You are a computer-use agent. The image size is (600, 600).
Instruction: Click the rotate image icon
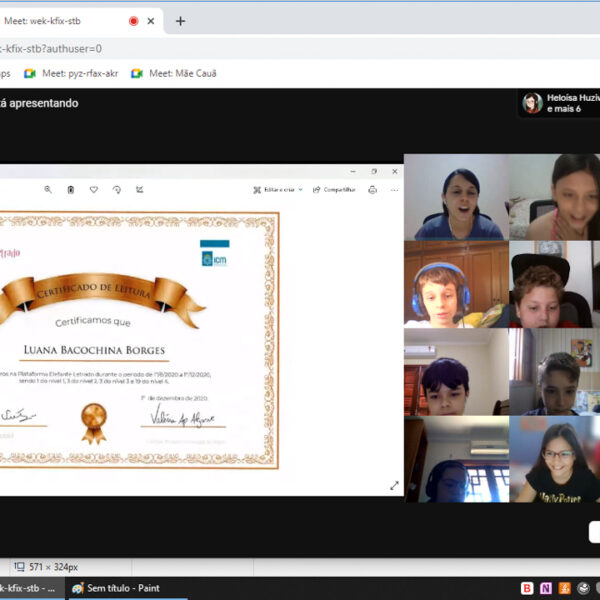[117, 189]
